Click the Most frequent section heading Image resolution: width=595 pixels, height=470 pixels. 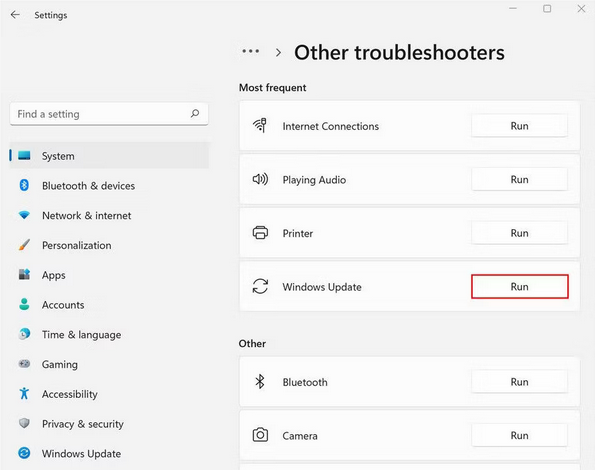272,88
